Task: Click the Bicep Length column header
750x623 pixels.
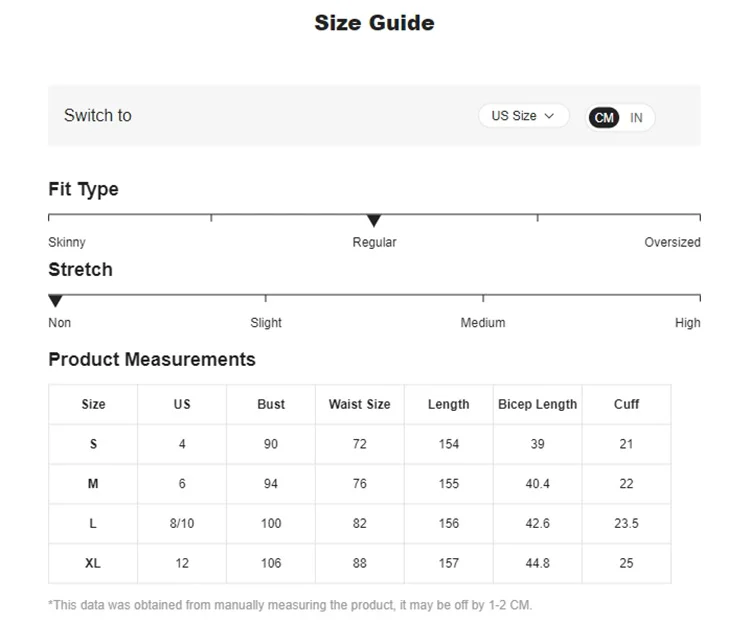Action: point(537,404)
